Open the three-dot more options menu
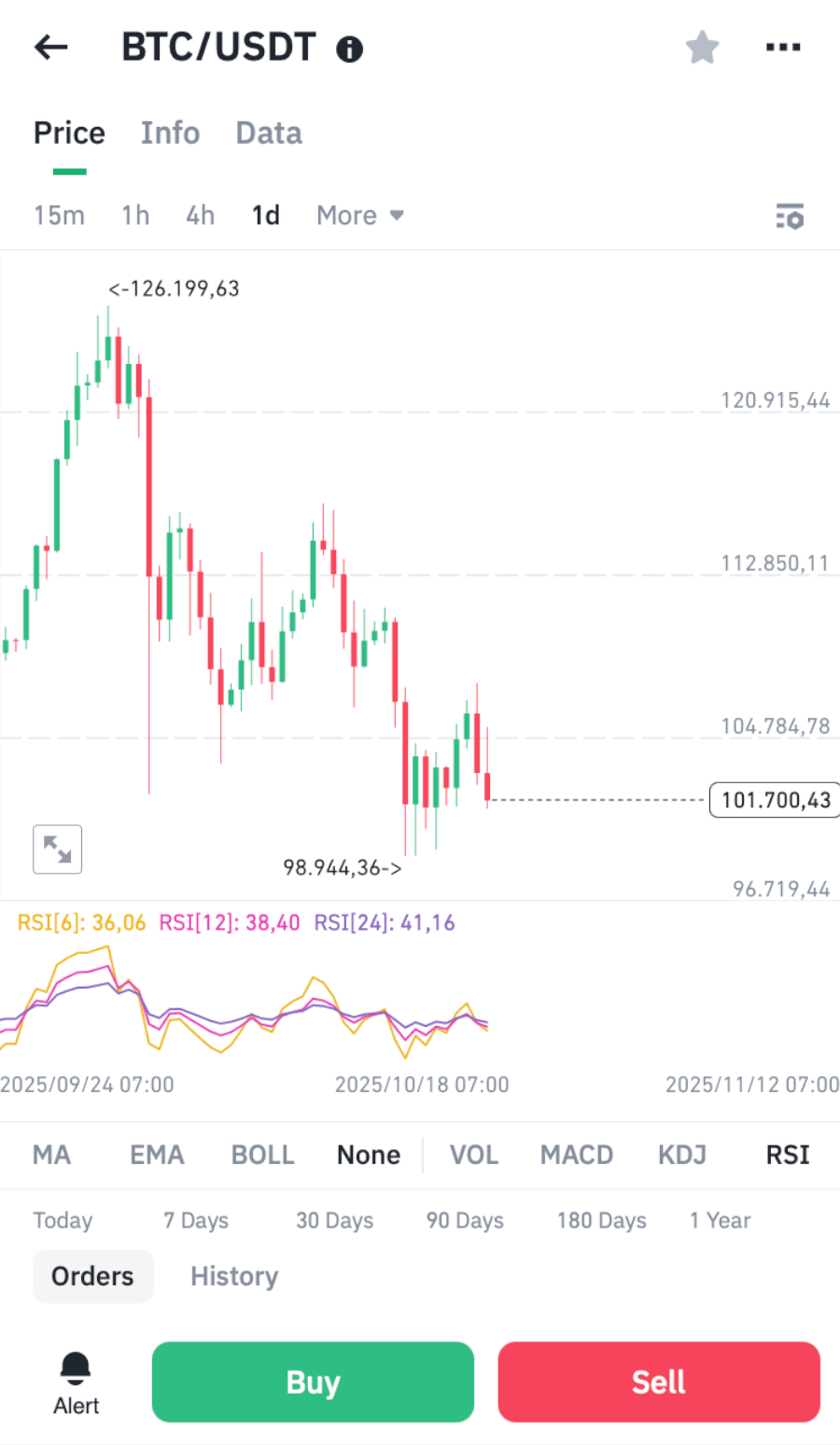Image resolution: width=840 pixels, height=1445 pixels. coord(782,48)
